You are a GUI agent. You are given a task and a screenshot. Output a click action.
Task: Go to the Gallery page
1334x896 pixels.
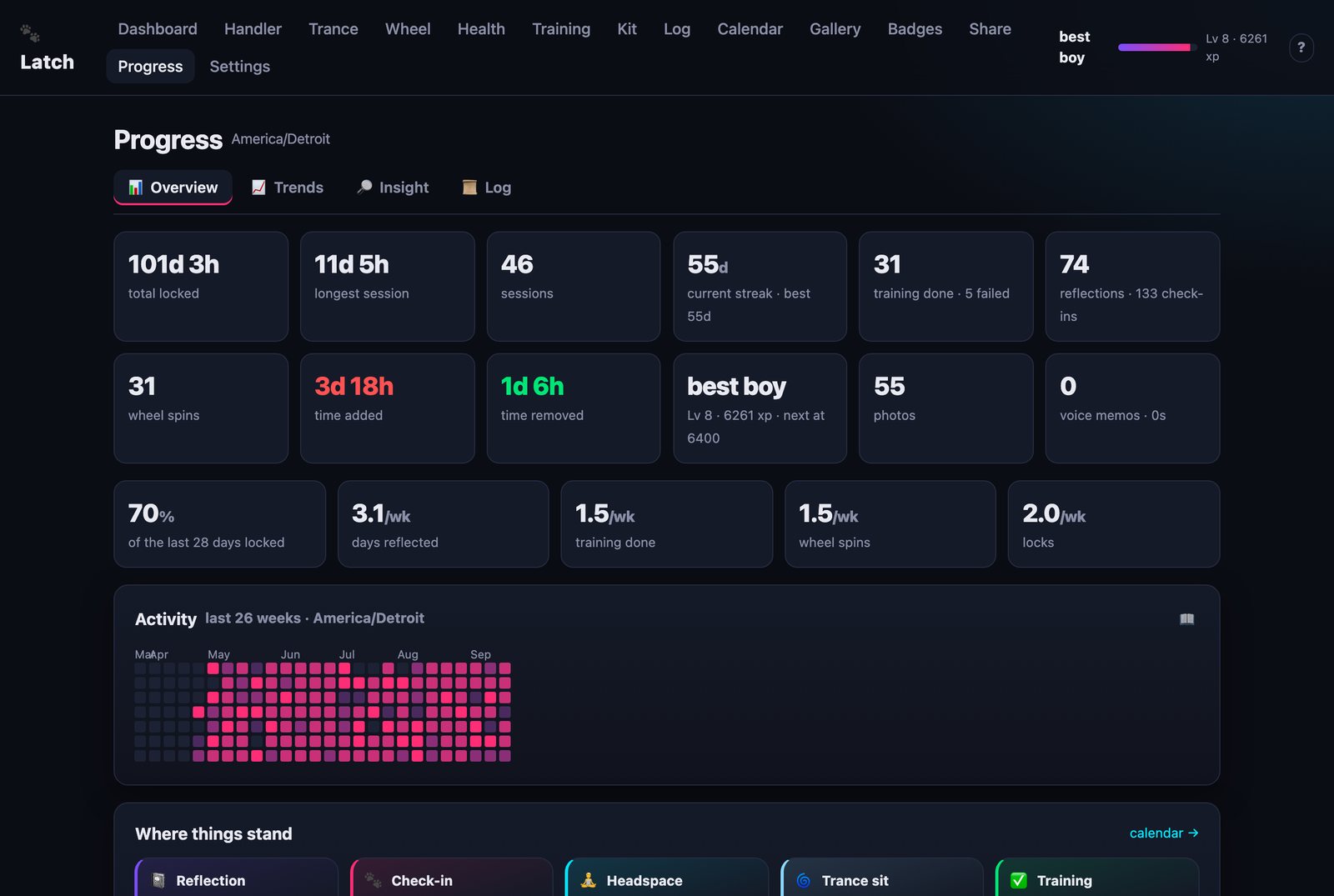(835, 29)
